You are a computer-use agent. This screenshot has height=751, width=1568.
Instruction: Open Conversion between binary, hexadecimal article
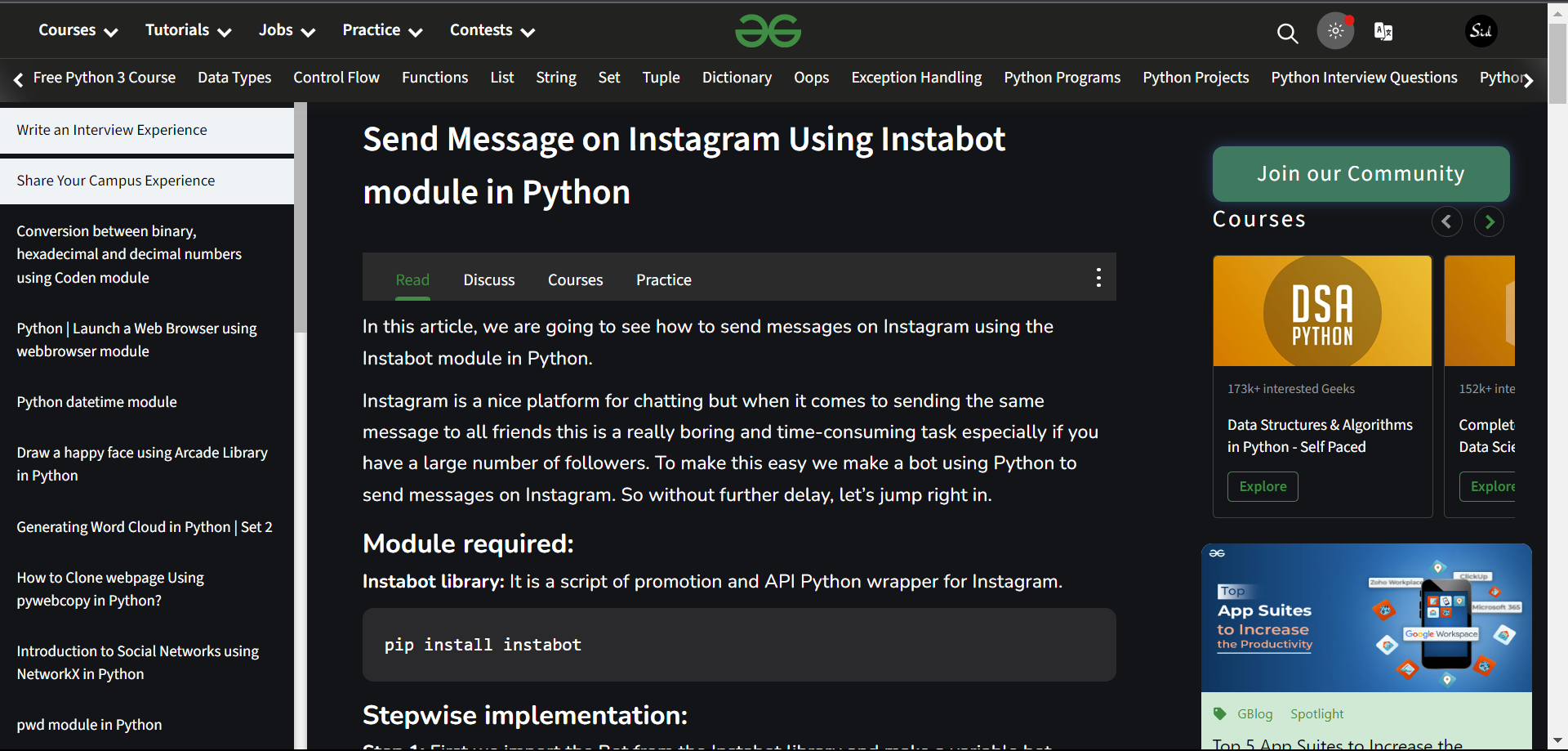[129, 254]
